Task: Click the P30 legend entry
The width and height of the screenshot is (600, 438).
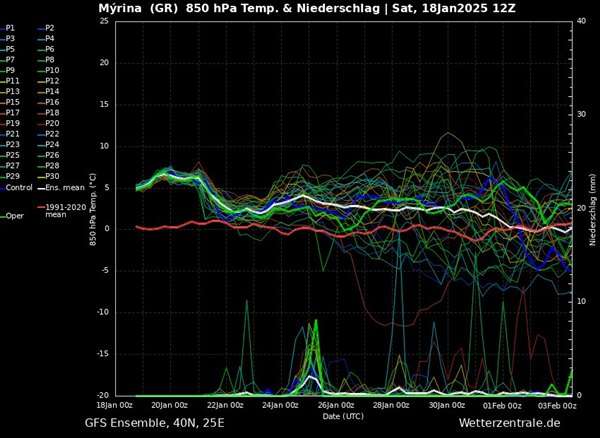Action: tap(52, 176)
